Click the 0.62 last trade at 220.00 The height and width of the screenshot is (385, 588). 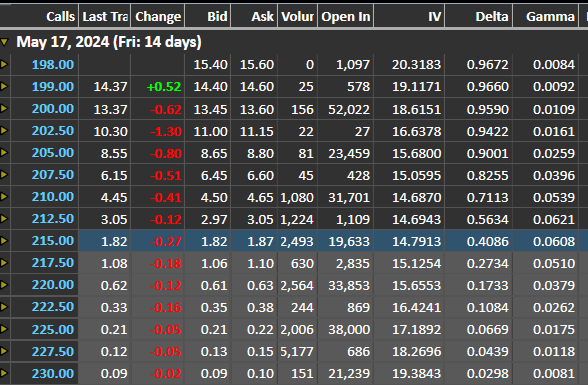114,286
